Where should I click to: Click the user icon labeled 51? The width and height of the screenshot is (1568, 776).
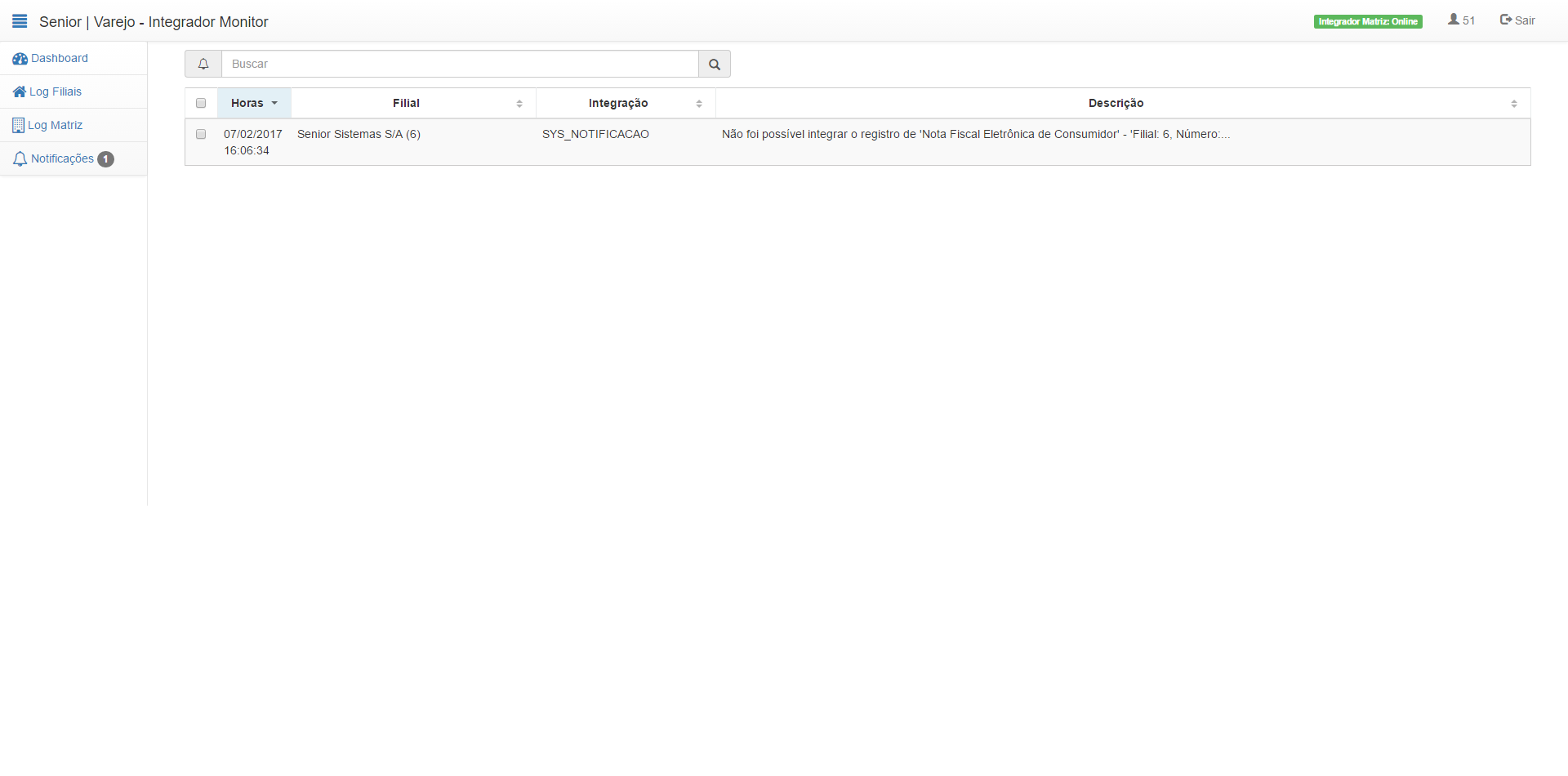[1454, 20]
